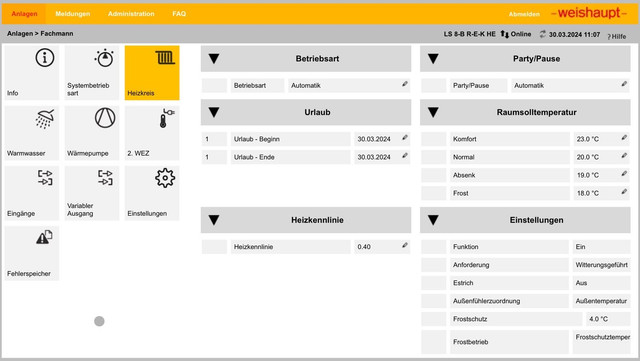Viewport: 640px width, 361px height.
Task: Collapse the Einstellungen section triangle
Action: (433, 220)
